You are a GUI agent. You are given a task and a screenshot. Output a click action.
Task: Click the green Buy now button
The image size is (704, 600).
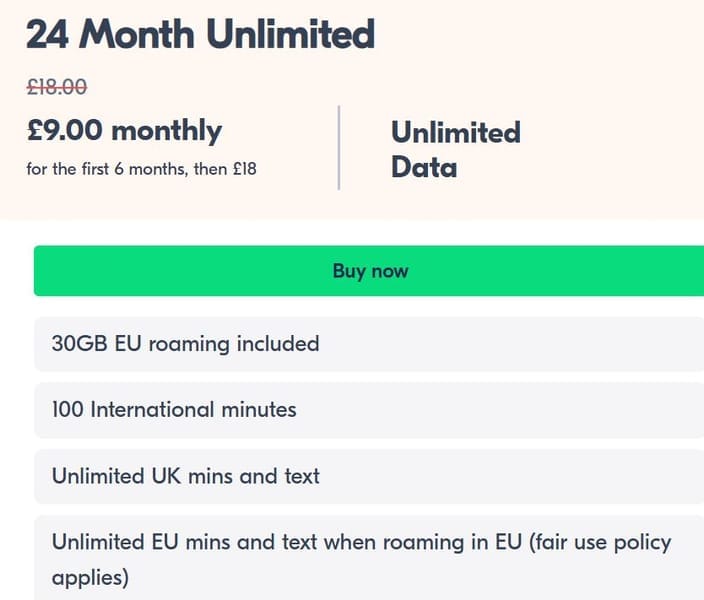(369, 271)
